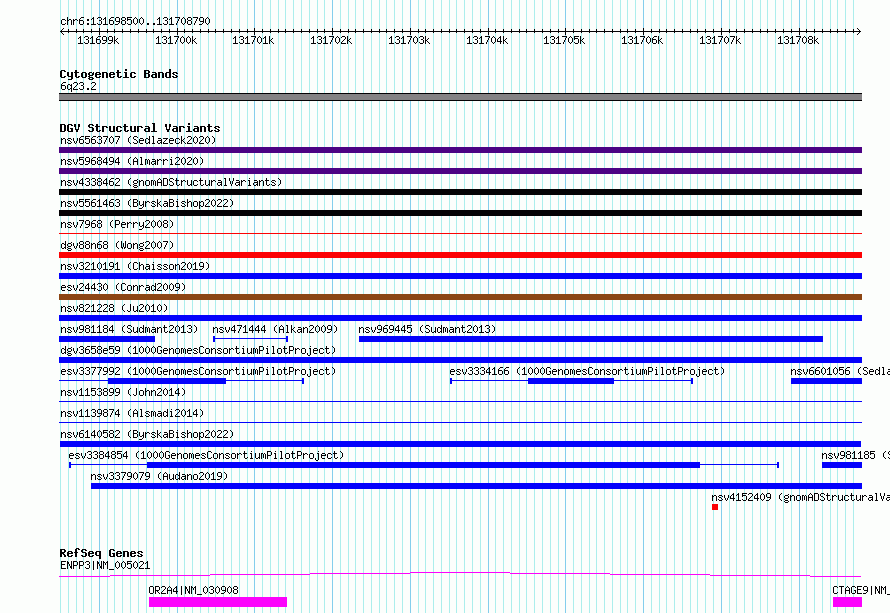This screenshot has width=890, height=613.
Task: Click the magenta OR2A4 gene block
Action: (x=218, y=602)
